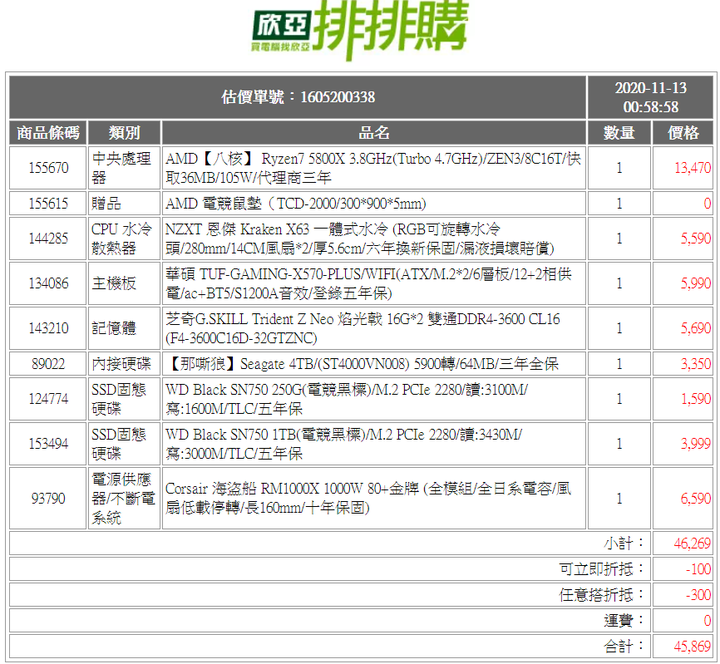Click the 價格 column header
This screenshot has height=664, width=720.
tap(683, 133)
